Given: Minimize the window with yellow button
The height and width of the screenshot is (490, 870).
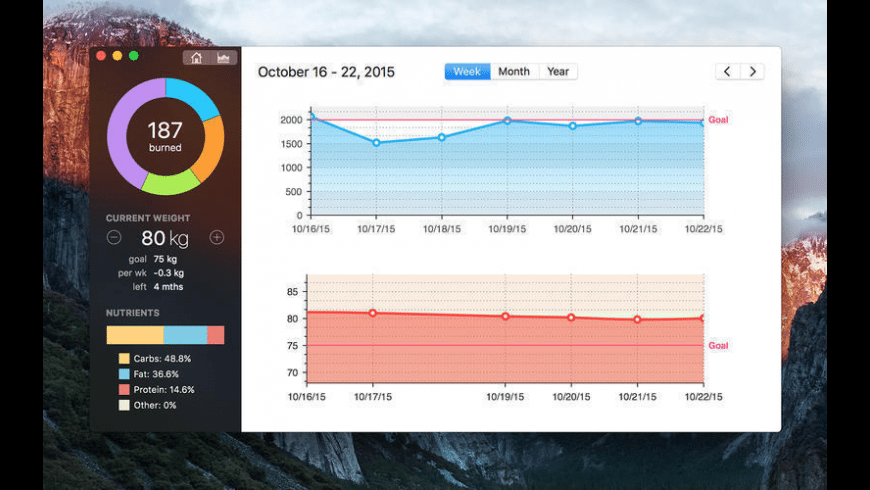Looking at the screenshot, I should pos(117,55).
